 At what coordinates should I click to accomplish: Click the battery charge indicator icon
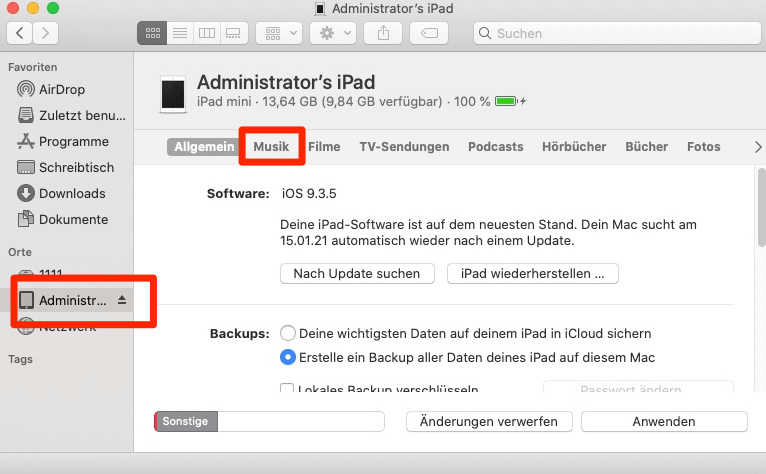point(510,101)
